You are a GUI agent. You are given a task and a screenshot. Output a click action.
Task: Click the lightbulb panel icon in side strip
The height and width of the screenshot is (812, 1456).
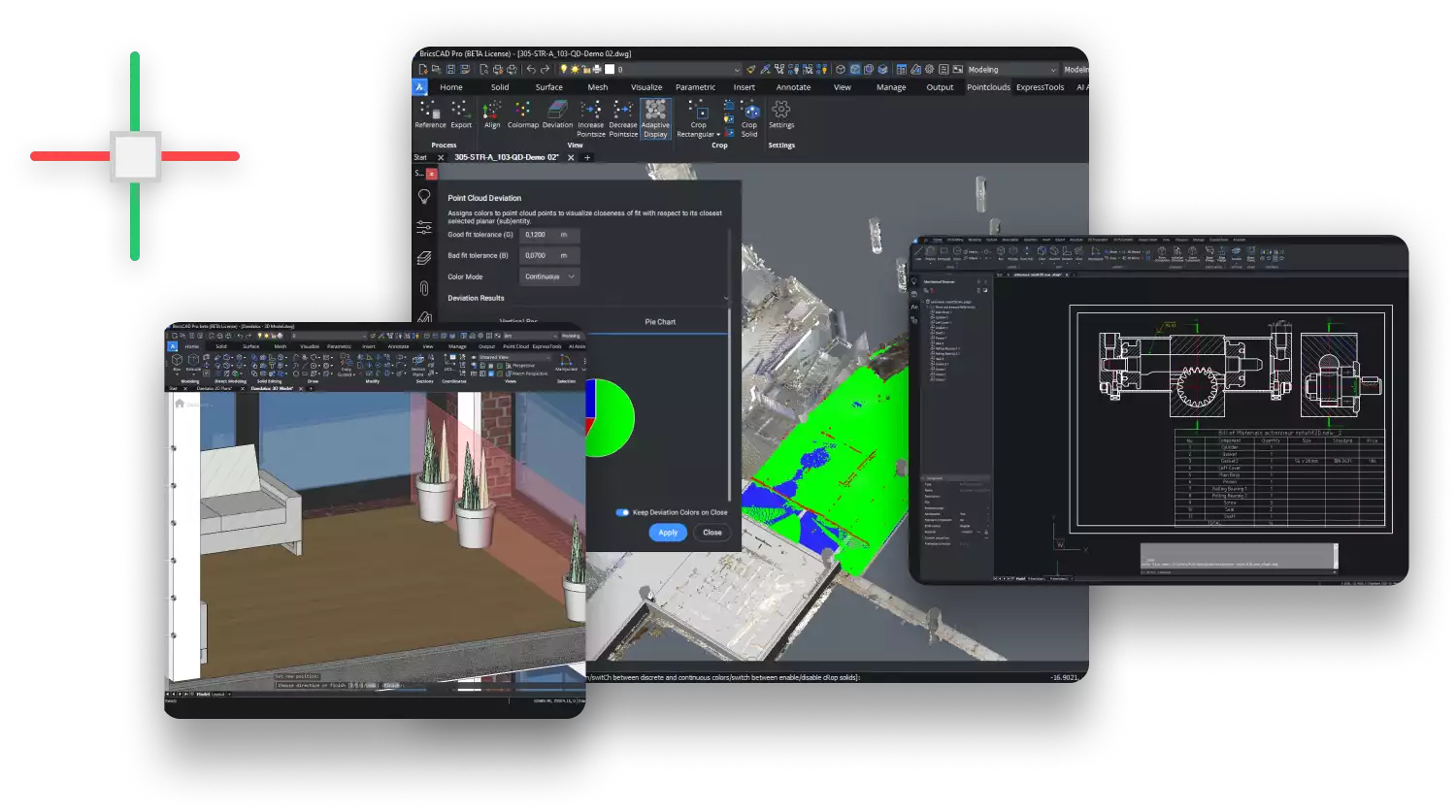(x=424, y=197)
